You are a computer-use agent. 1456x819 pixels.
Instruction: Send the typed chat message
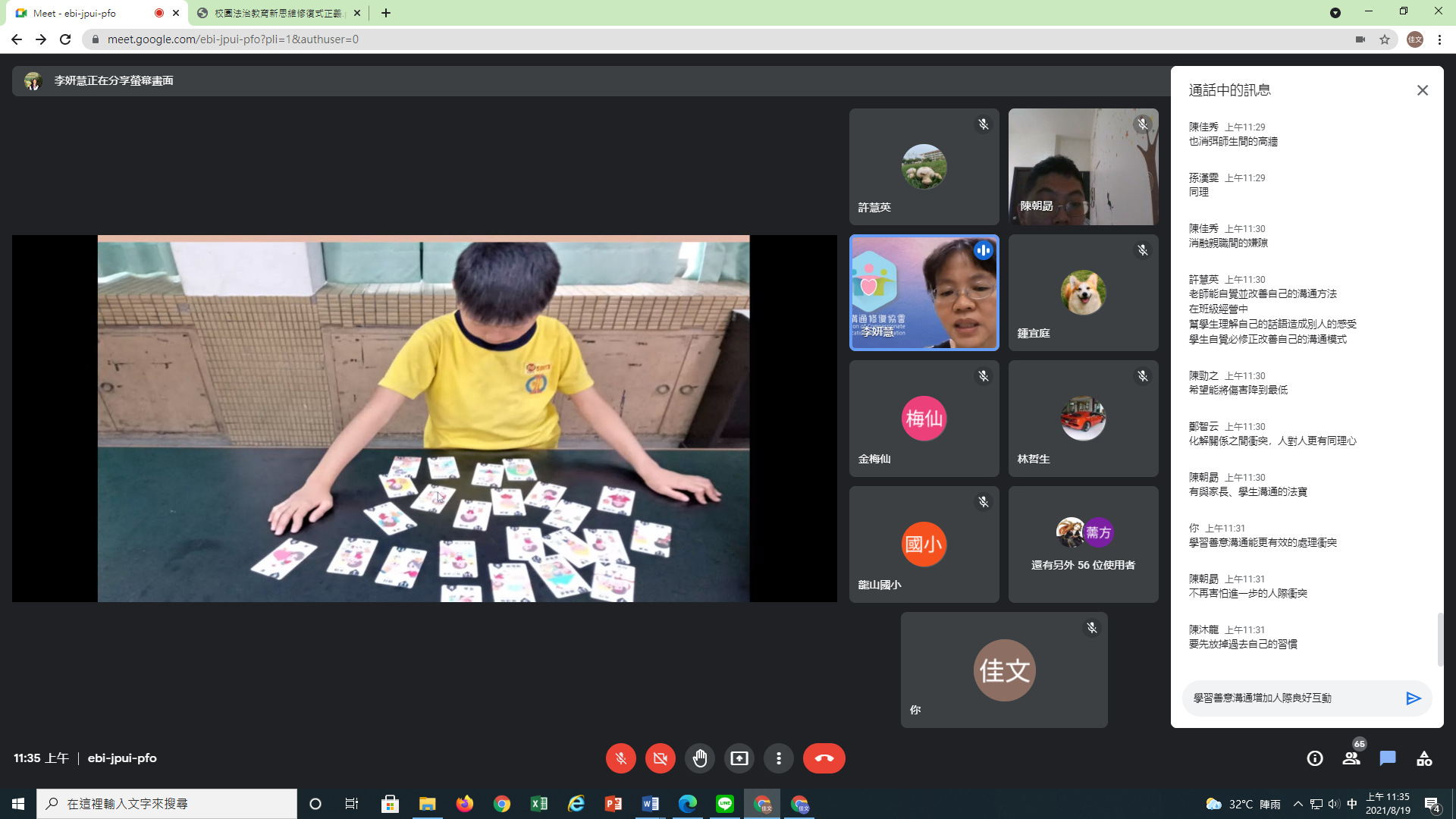(x=1413, y=698)
